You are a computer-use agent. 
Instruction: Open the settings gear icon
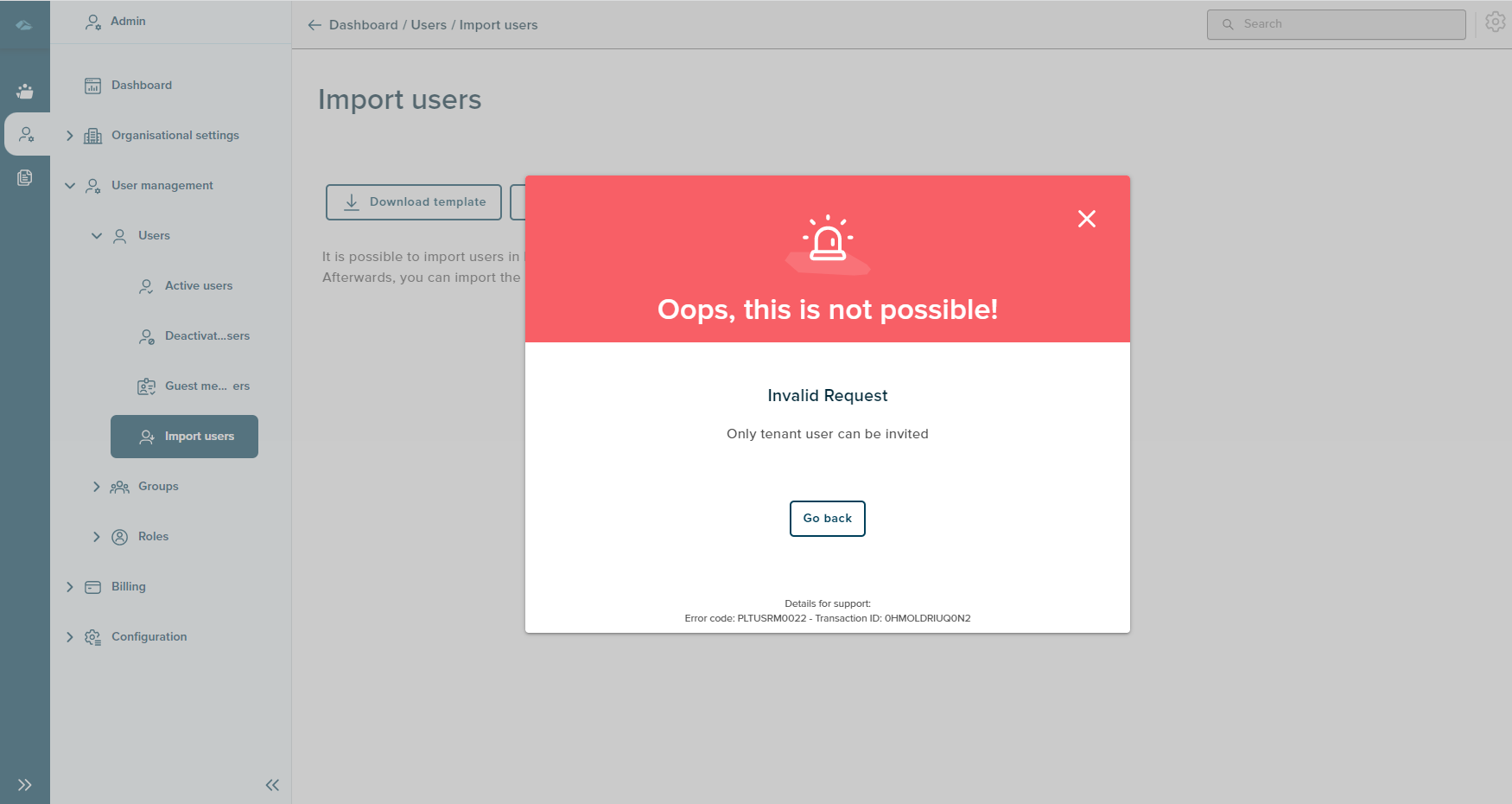(x=1495, y=22)
